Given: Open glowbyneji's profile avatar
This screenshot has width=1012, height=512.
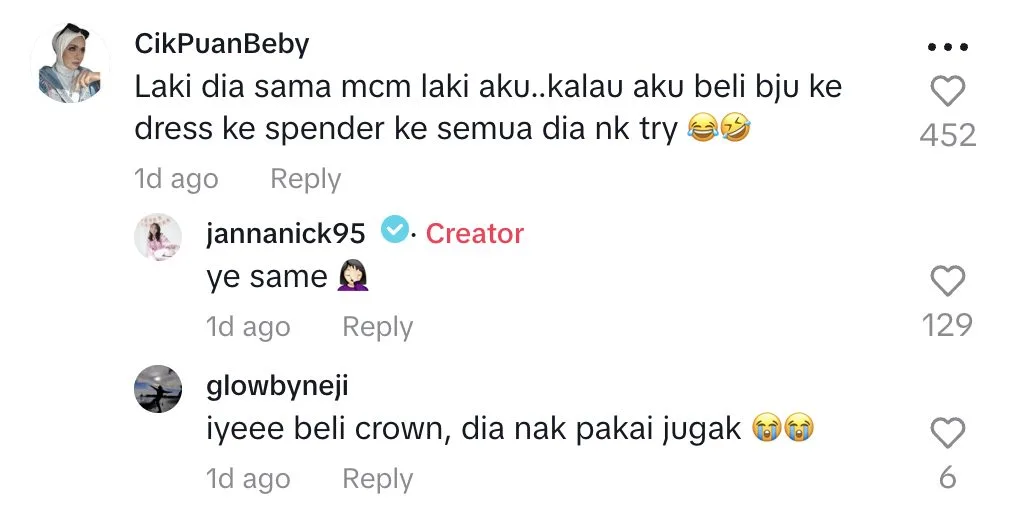Looking at the screenshot, I should (x=158, y=388).
